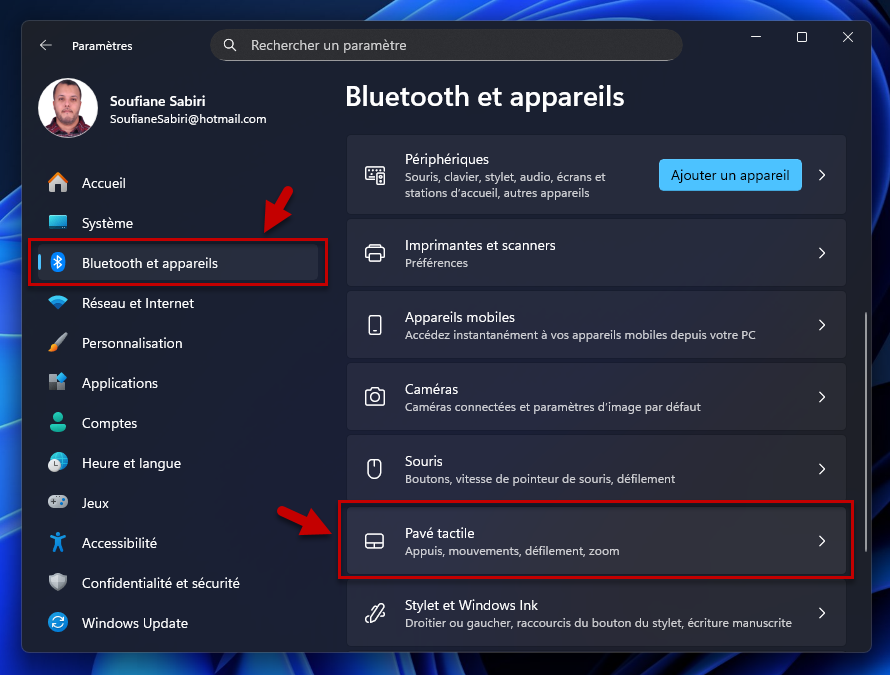This screenshot has width=890, height=675.
Task: Expand the Caméras section chevron
Action: (x=822, y=396)
